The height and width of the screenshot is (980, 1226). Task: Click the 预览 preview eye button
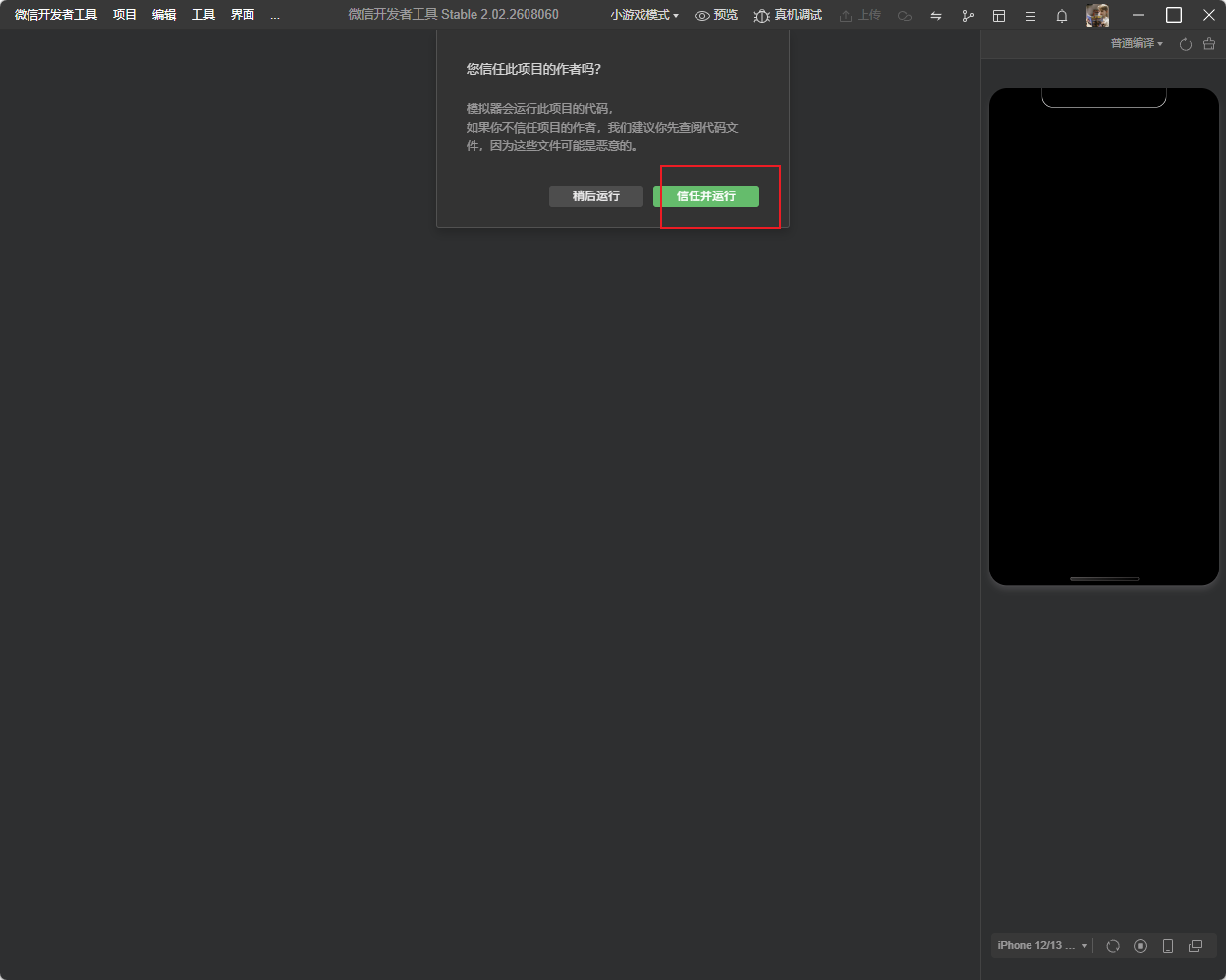coord(716,15)
